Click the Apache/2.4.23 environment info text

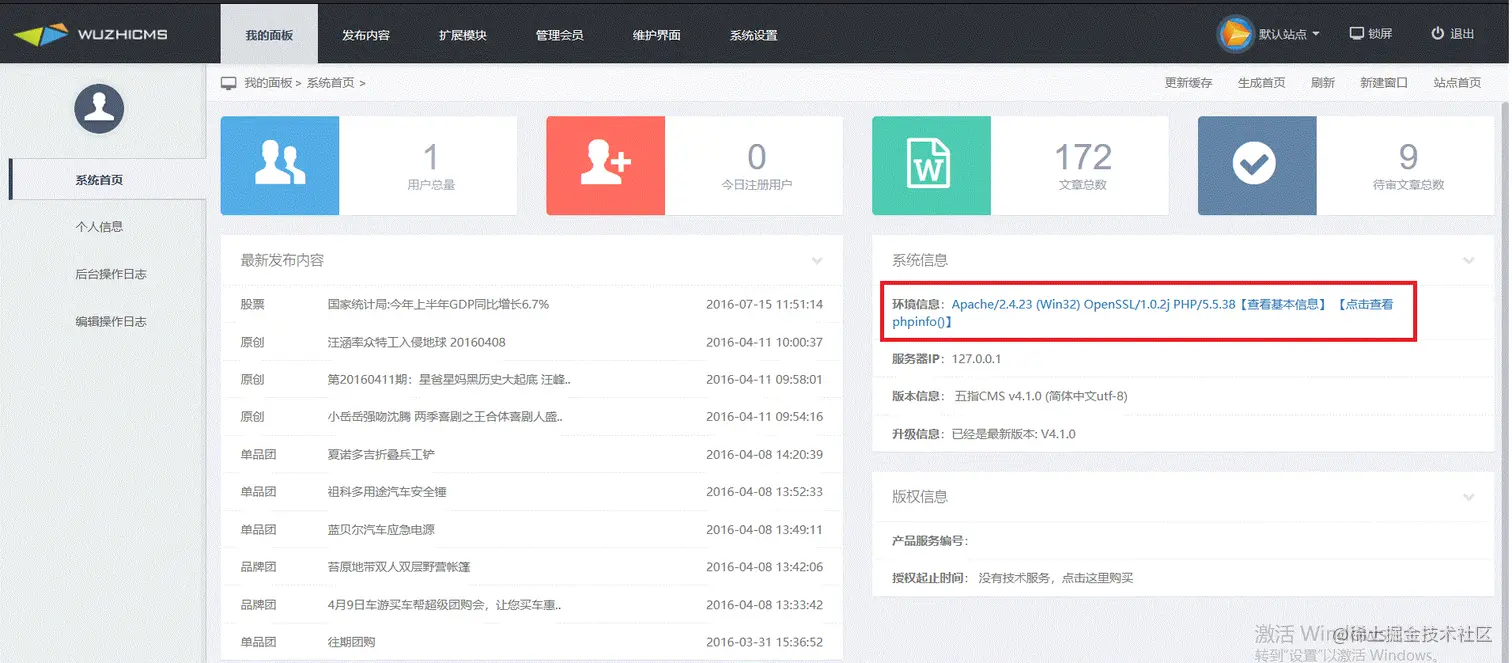tap(1093, 304)
